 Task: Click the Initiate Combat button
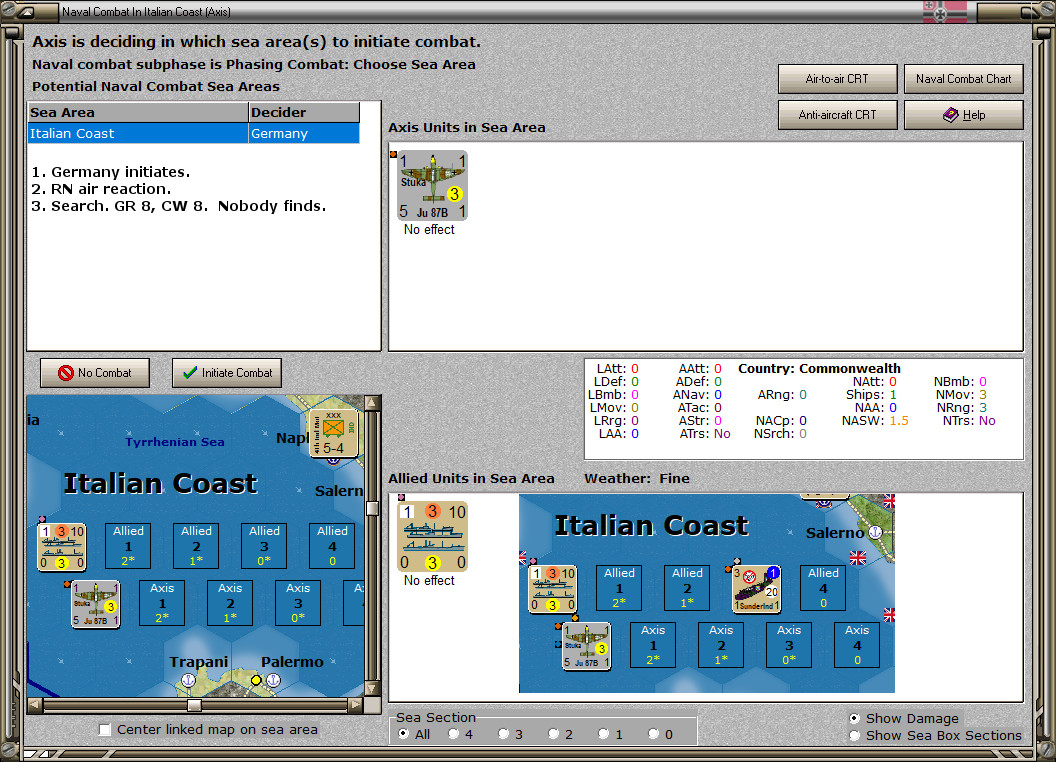tap(227, 373)
